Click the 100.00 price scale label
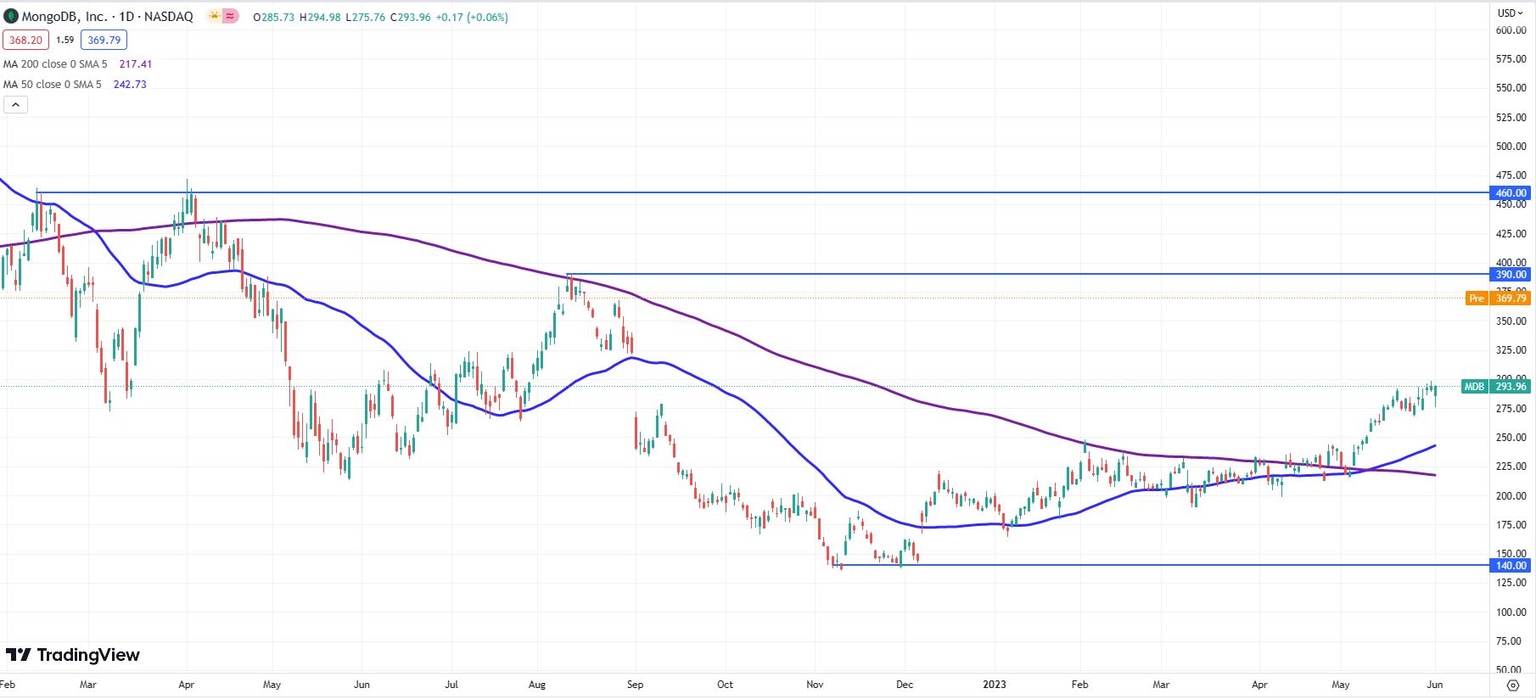The width and height of the screenshot is (1536, 698). pyautogui.click(x=1510, y=612)
